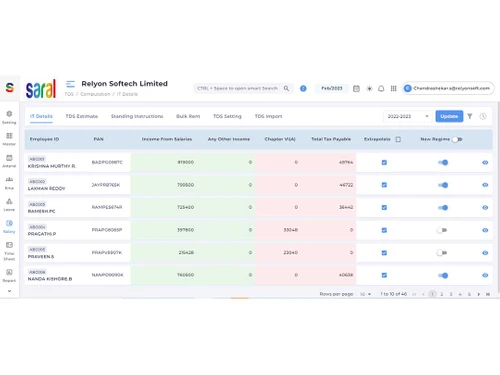
Task: Click the blue round help icon
Action: point(303,88)
